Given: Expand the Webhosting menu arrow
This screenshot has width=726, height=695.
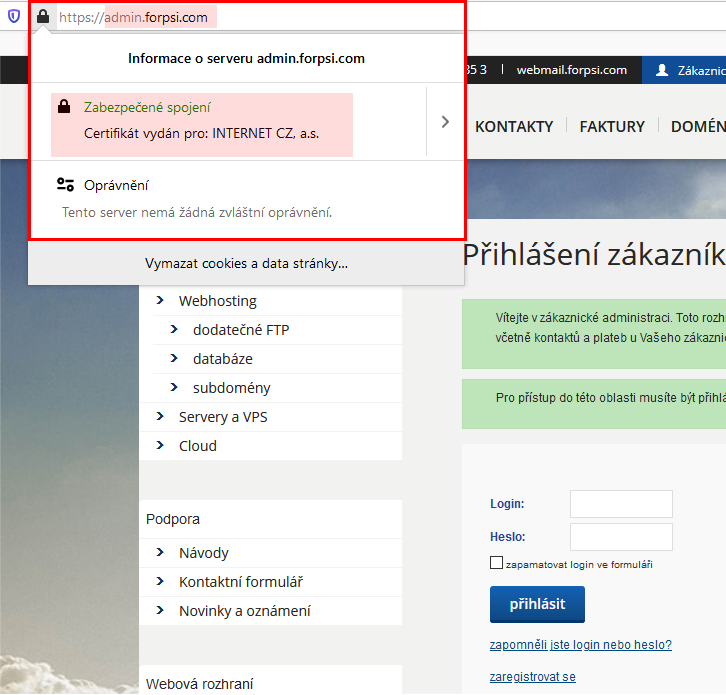Looking at the screenshot, I should [x=160, y=300].
